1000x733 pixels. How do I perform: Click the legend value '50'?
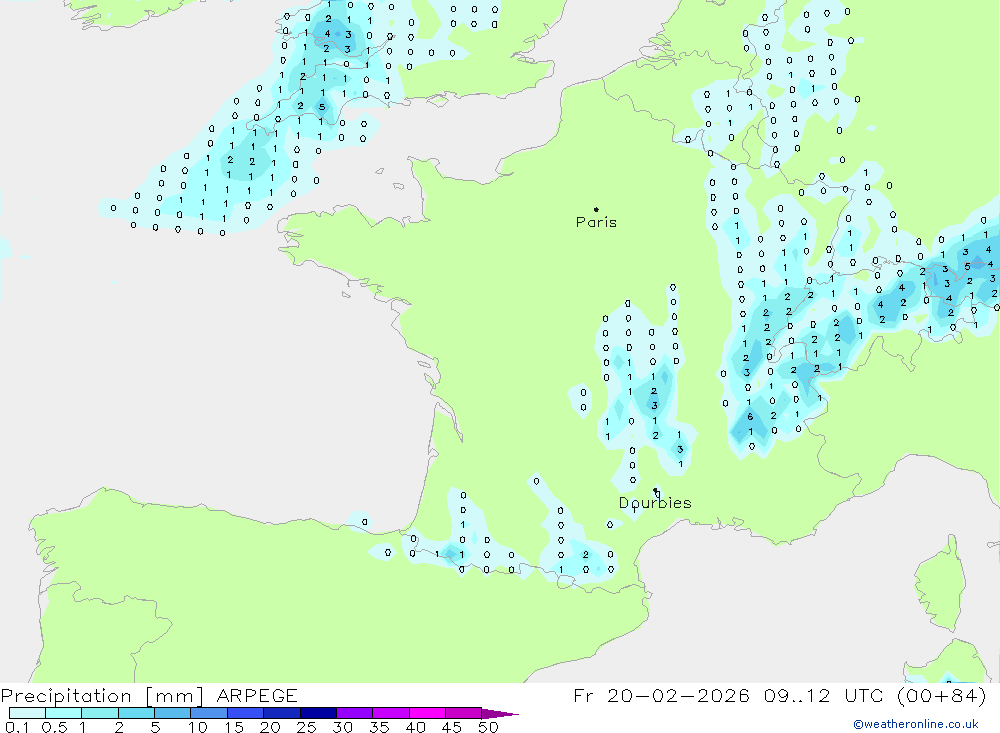point(489,727)
